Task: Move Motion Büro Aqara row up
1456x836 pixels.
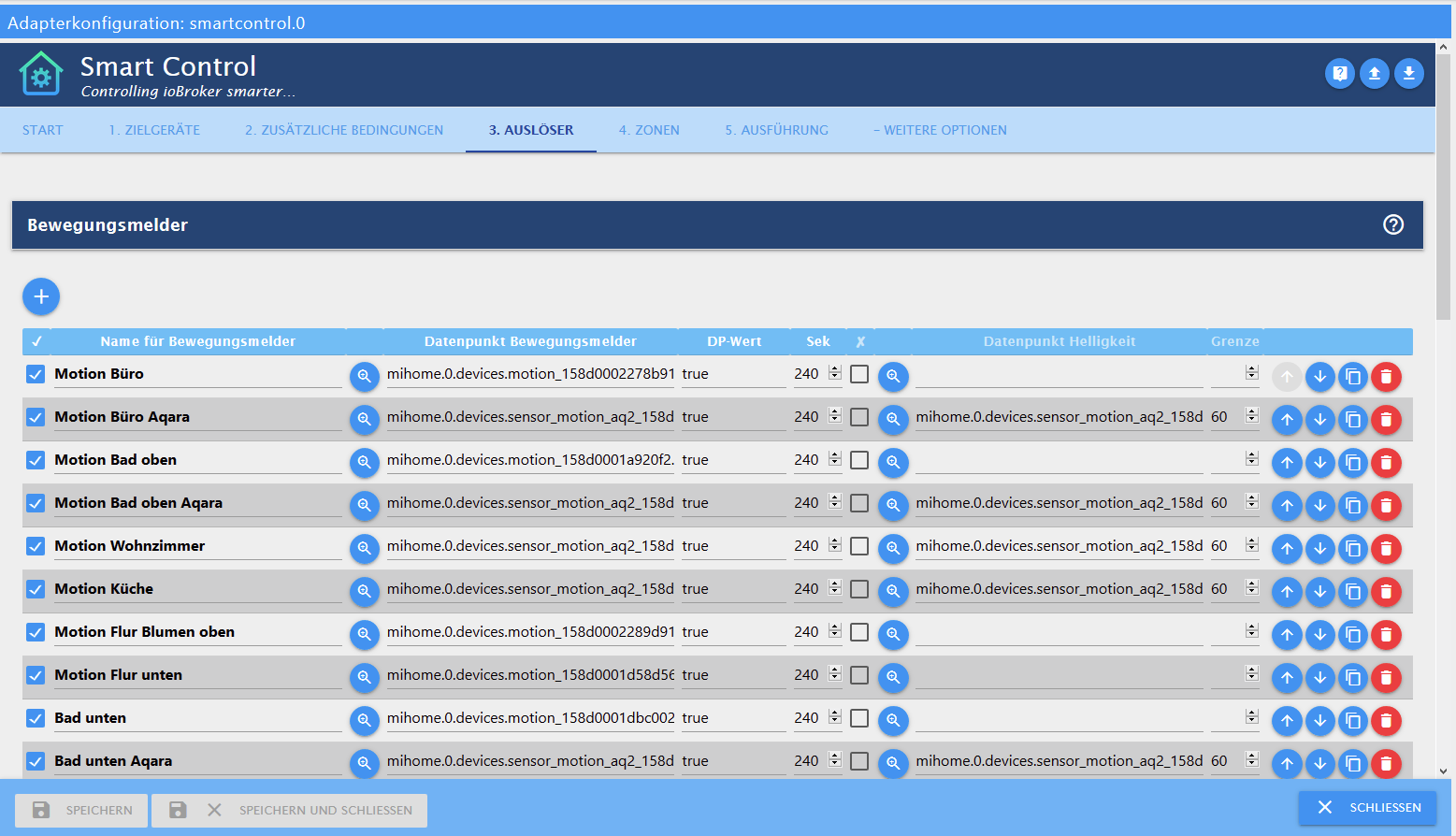Action: [1287, 419]
